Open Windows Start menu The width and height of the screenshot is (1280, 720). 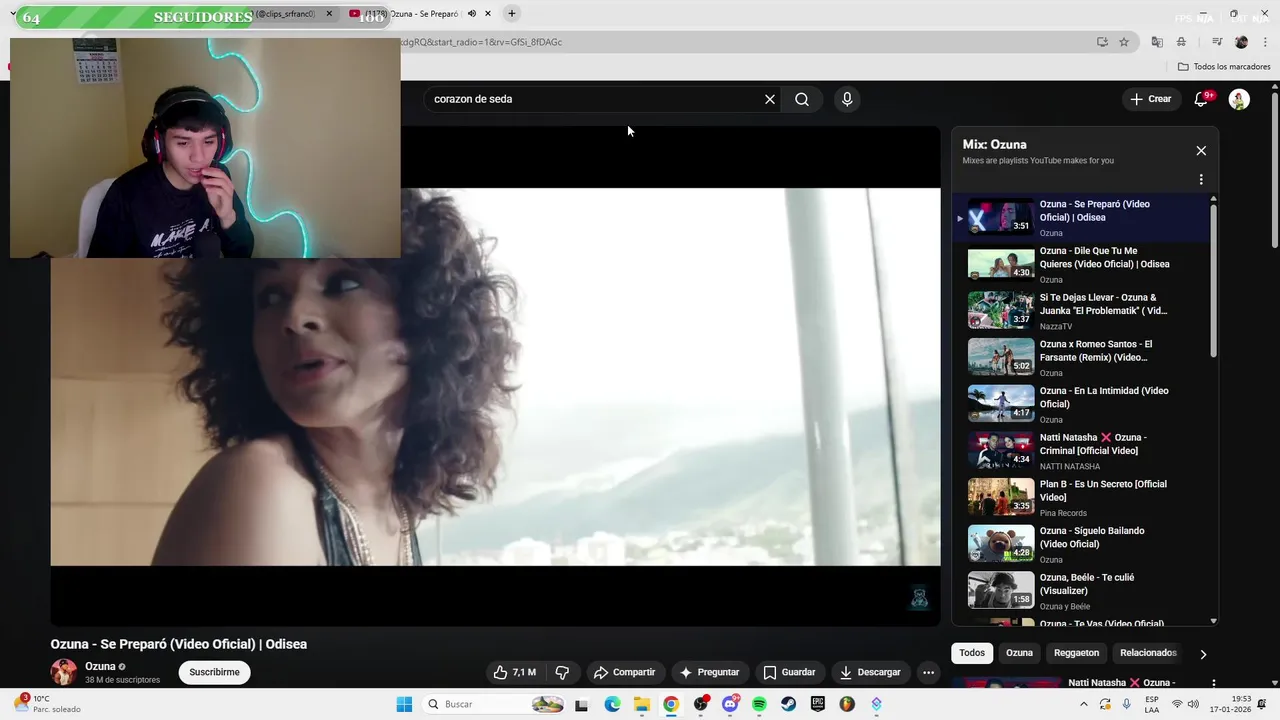(x=404, y=704)
